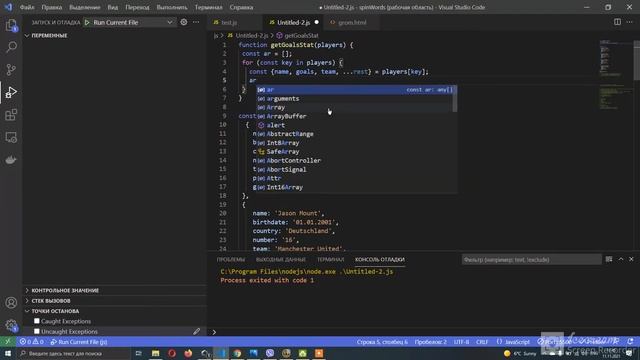Clear the debug console
The image size is (640, 360).
tap(609, 259)
